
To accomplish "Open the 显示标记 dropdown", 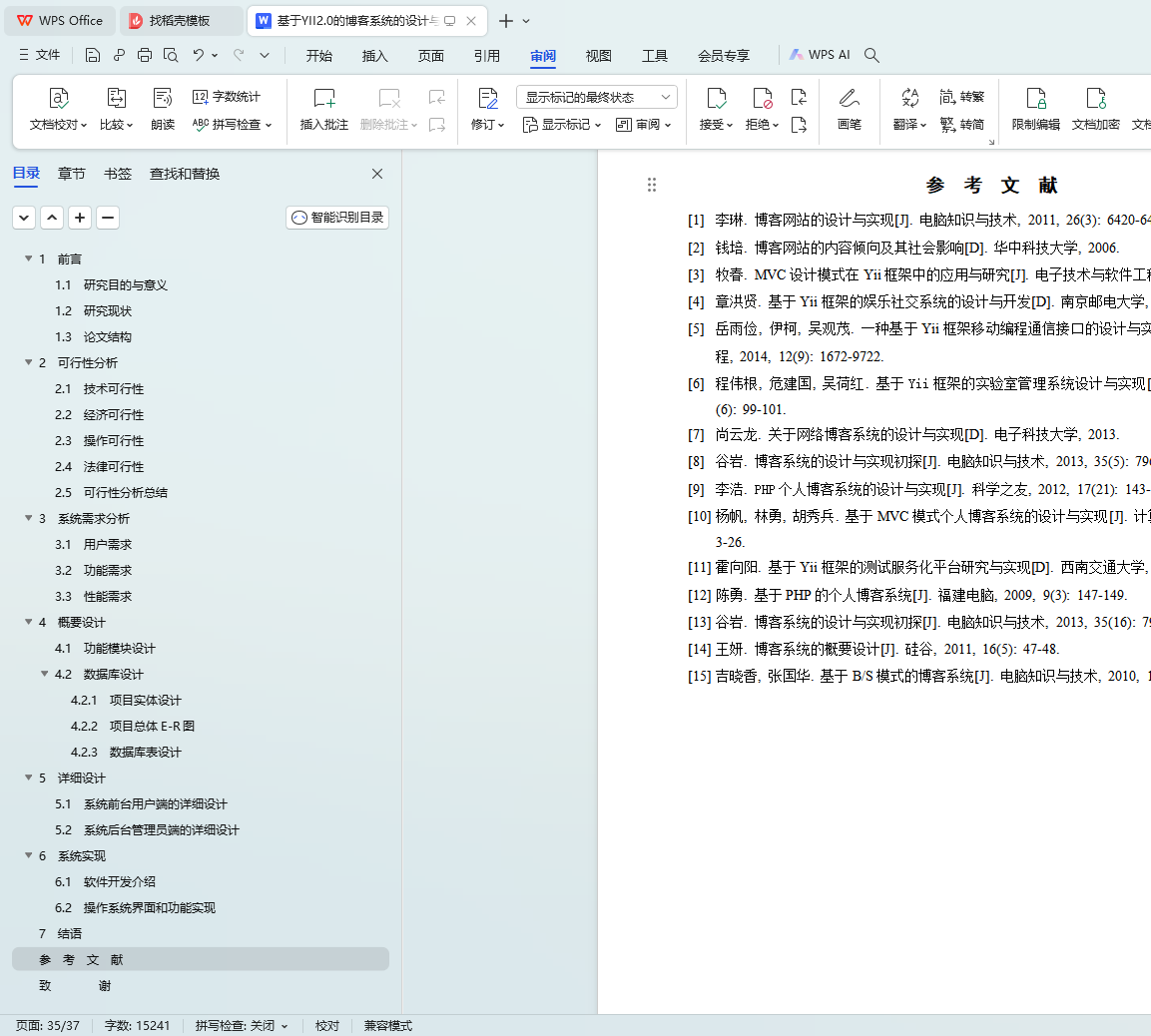I will tap(562, 125).
